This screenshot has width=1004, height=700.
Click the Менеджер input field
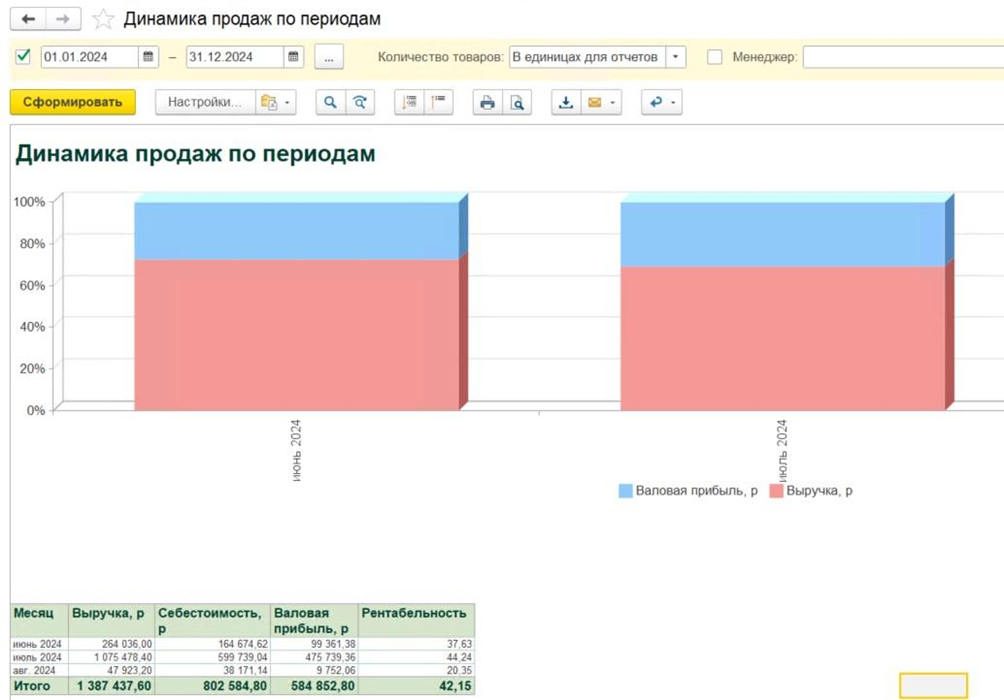pyautogui.click(x=900, y=57)
